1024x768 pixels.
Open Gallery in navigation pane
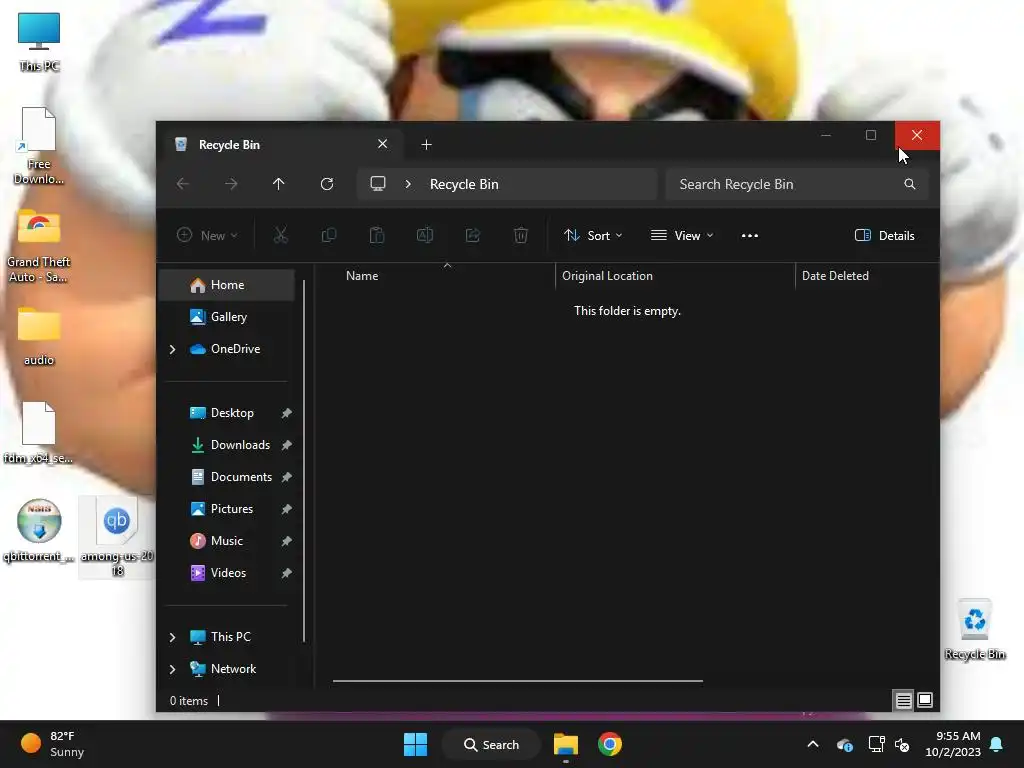227,317
